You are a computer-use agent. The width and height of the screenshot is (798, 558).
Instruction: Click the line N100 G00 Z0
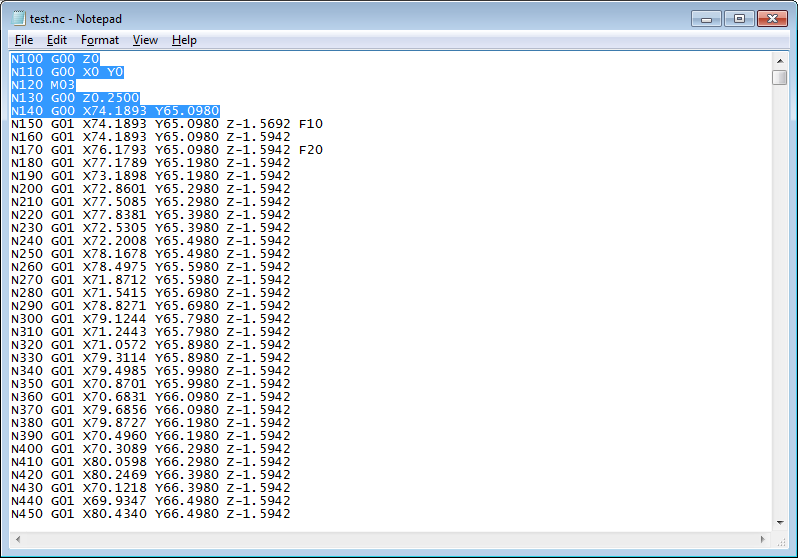(x=55, y=59)
